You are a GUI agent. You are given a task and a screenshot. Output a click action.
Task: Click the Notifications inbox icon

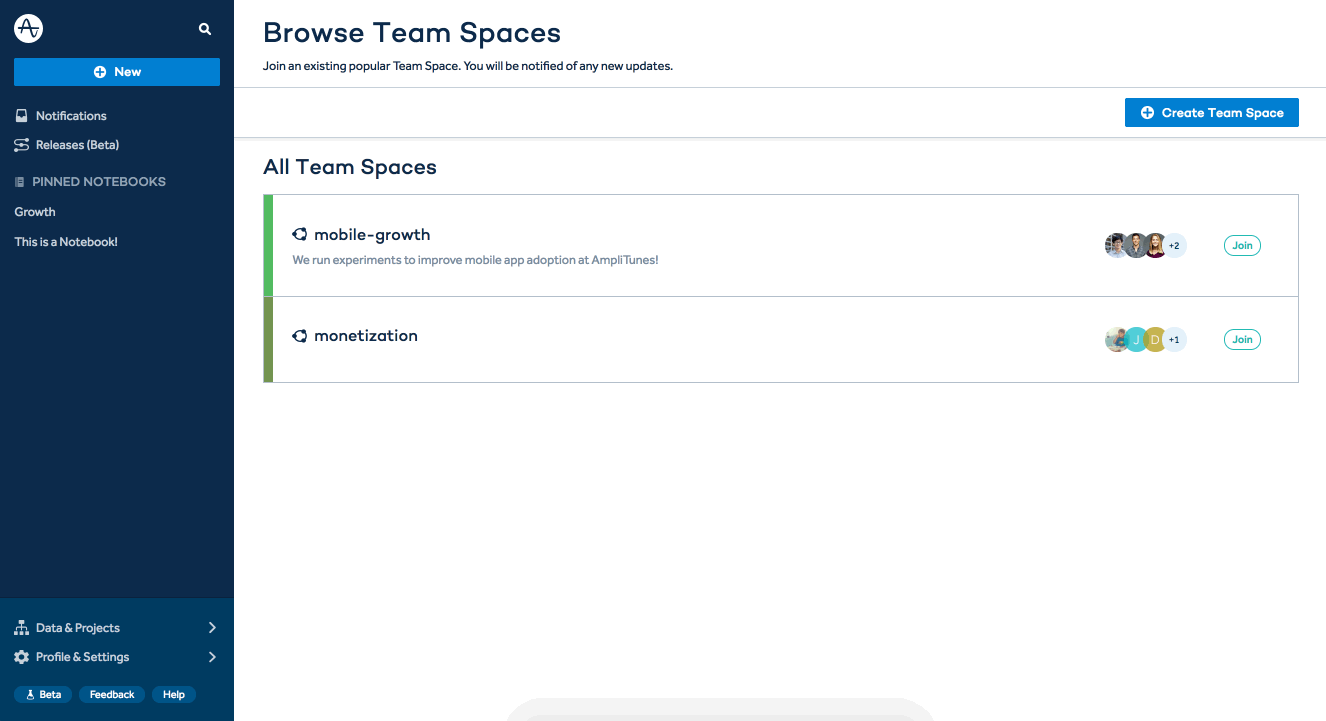point(21,116)
